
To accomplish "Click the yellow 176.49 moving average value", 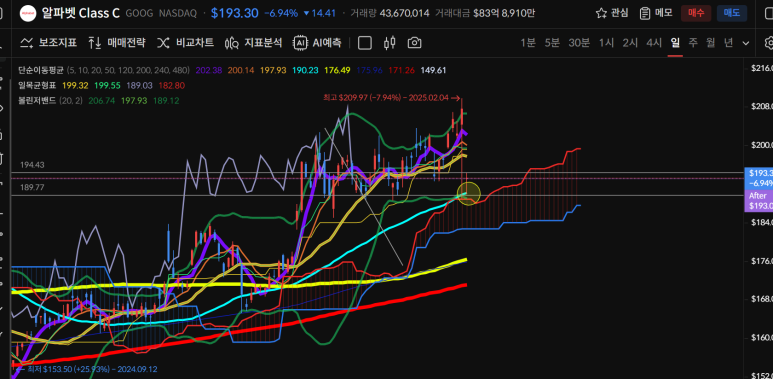I will [337, 70].
